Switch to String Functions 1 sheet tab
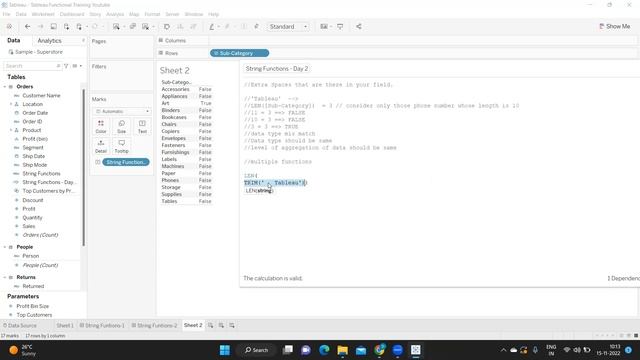The width and height of the screenshot is (640, 360). (x=102, y=325)
